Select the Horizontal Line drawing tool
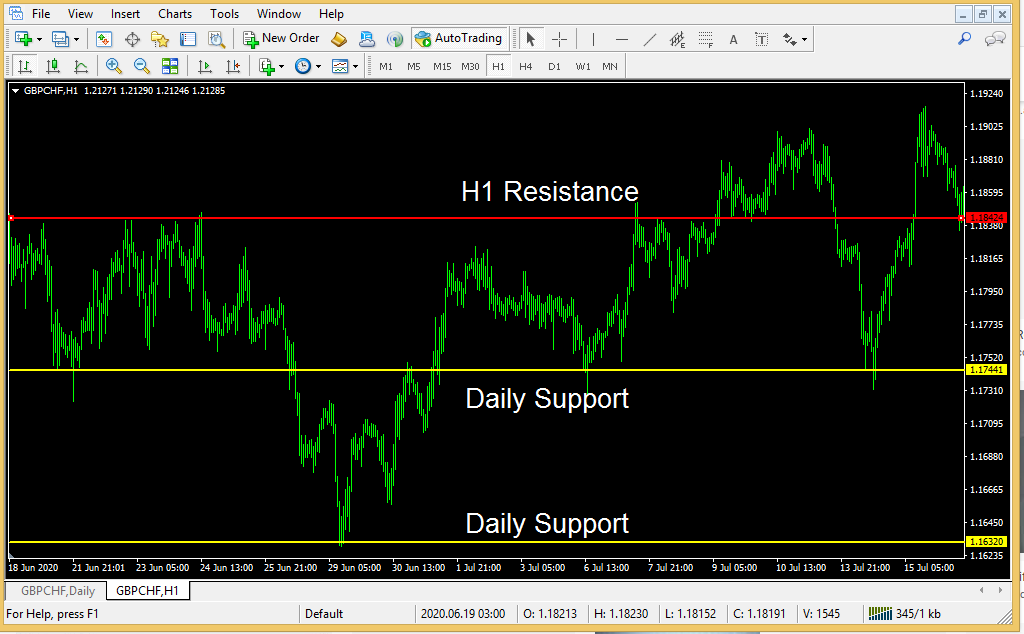This screenshot has height=634, width=1024. [622, 39]
